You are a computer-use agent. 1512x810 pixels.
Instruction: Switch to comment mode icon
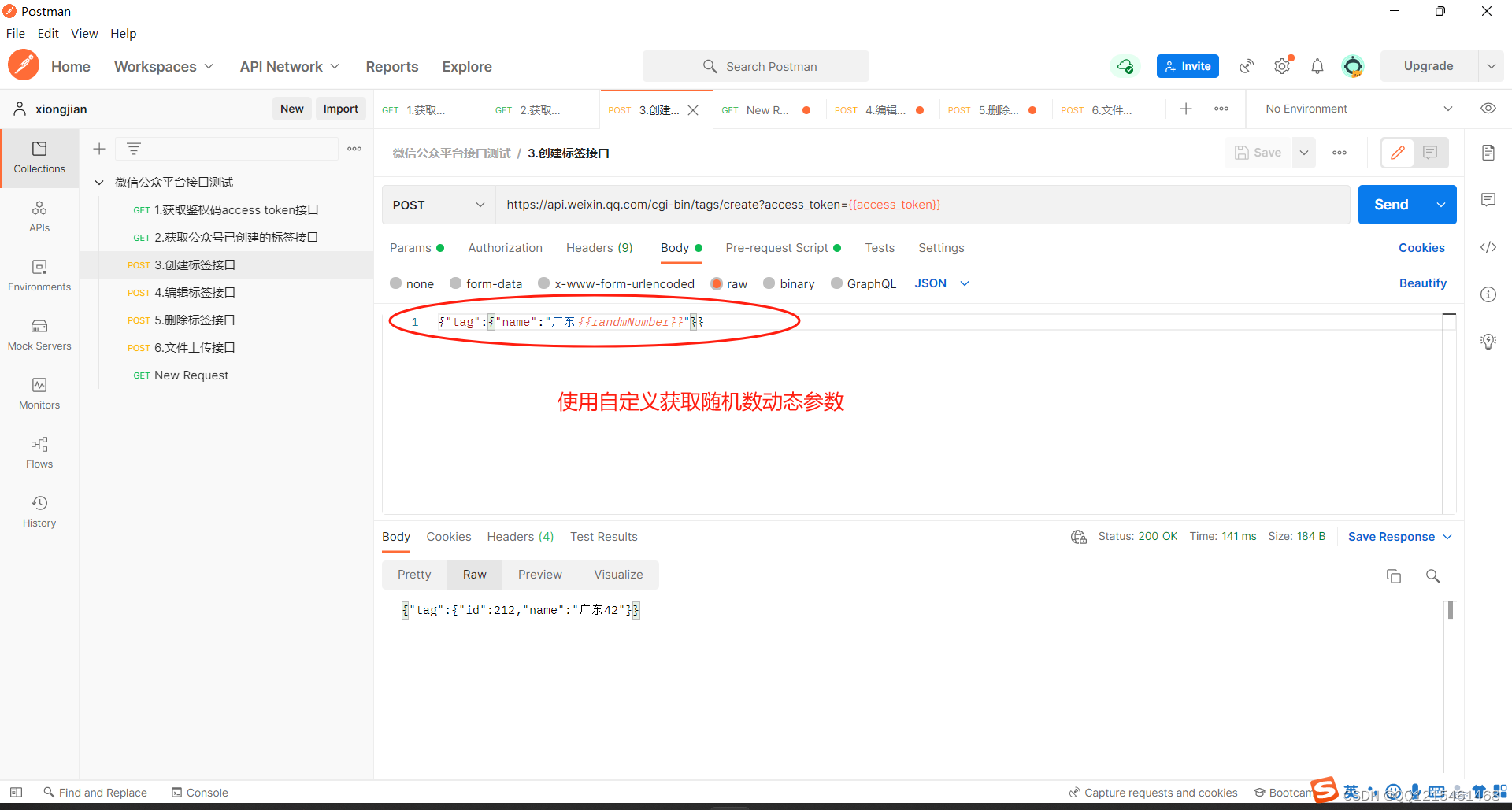[1431, 153]
